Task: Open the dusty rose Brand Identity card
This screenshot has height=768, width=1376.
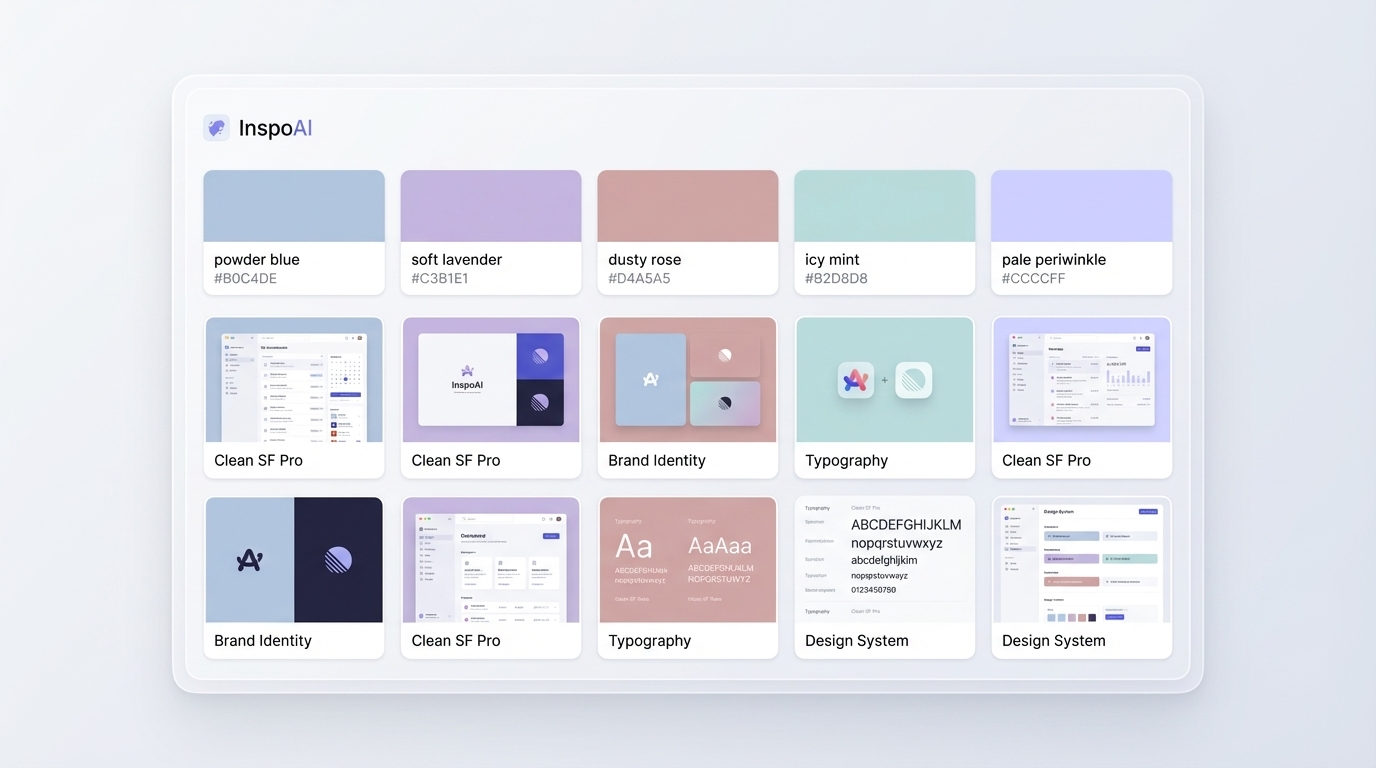Action: 687,380
